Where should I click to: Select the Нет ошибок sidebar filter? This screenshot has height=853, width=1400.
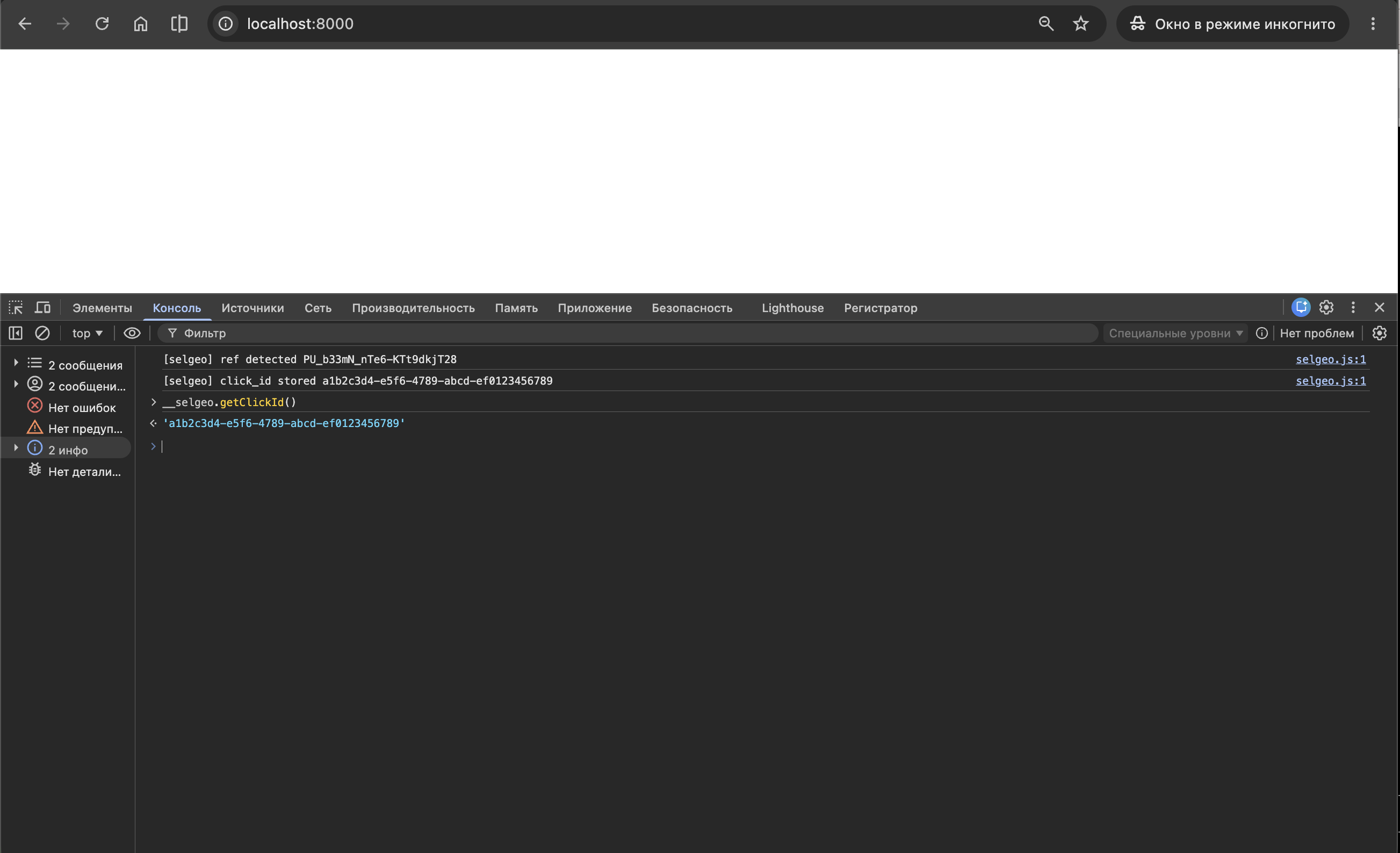point(67,407)
